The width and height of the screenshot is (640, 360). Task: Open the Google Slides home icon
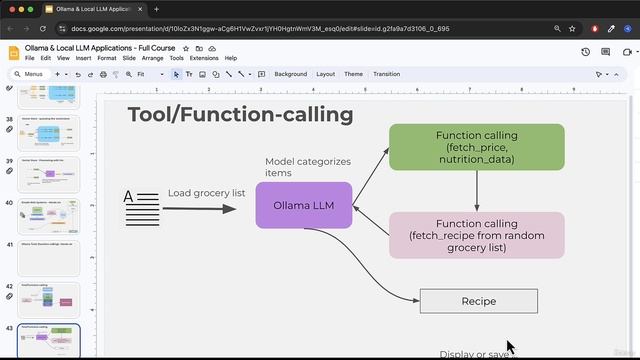pos(13,53)
